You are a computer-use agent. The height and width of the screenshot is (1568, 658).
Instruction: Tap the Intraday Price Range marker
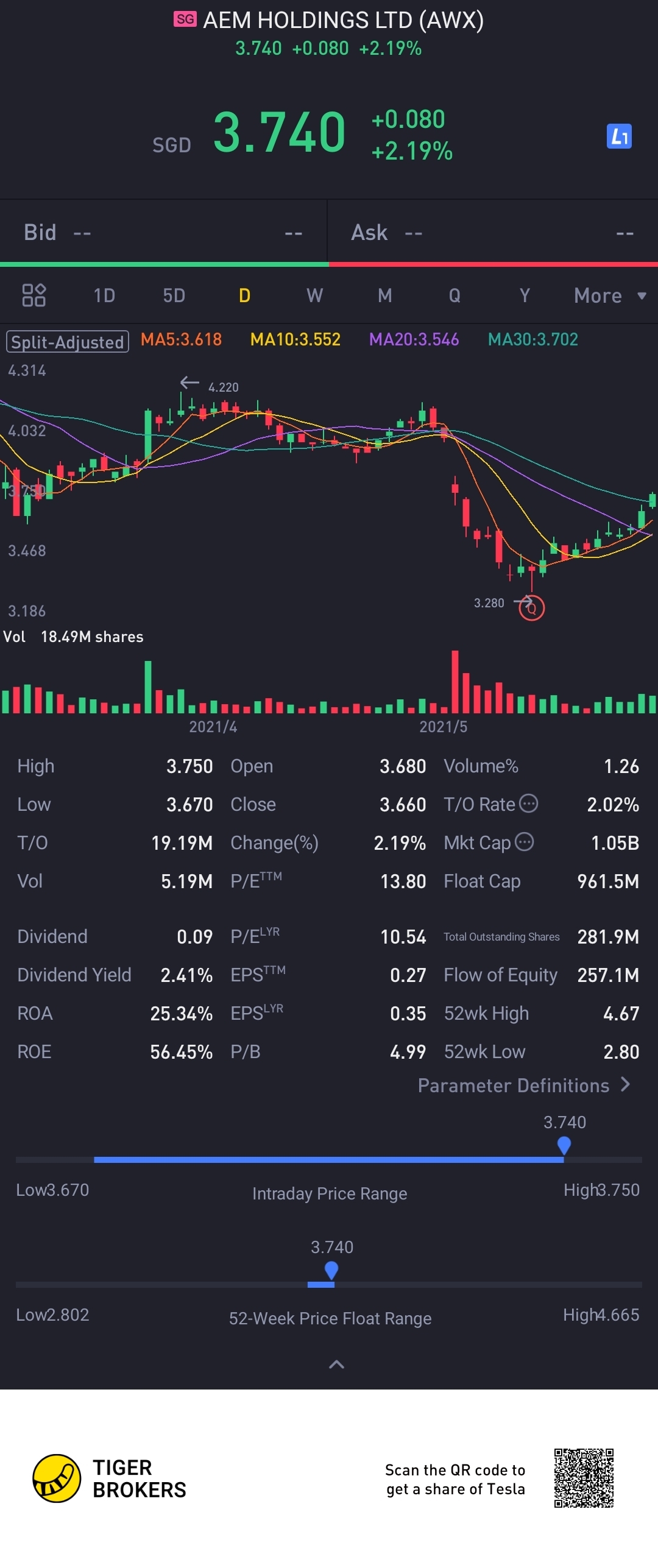click(x=564, y=1146)
